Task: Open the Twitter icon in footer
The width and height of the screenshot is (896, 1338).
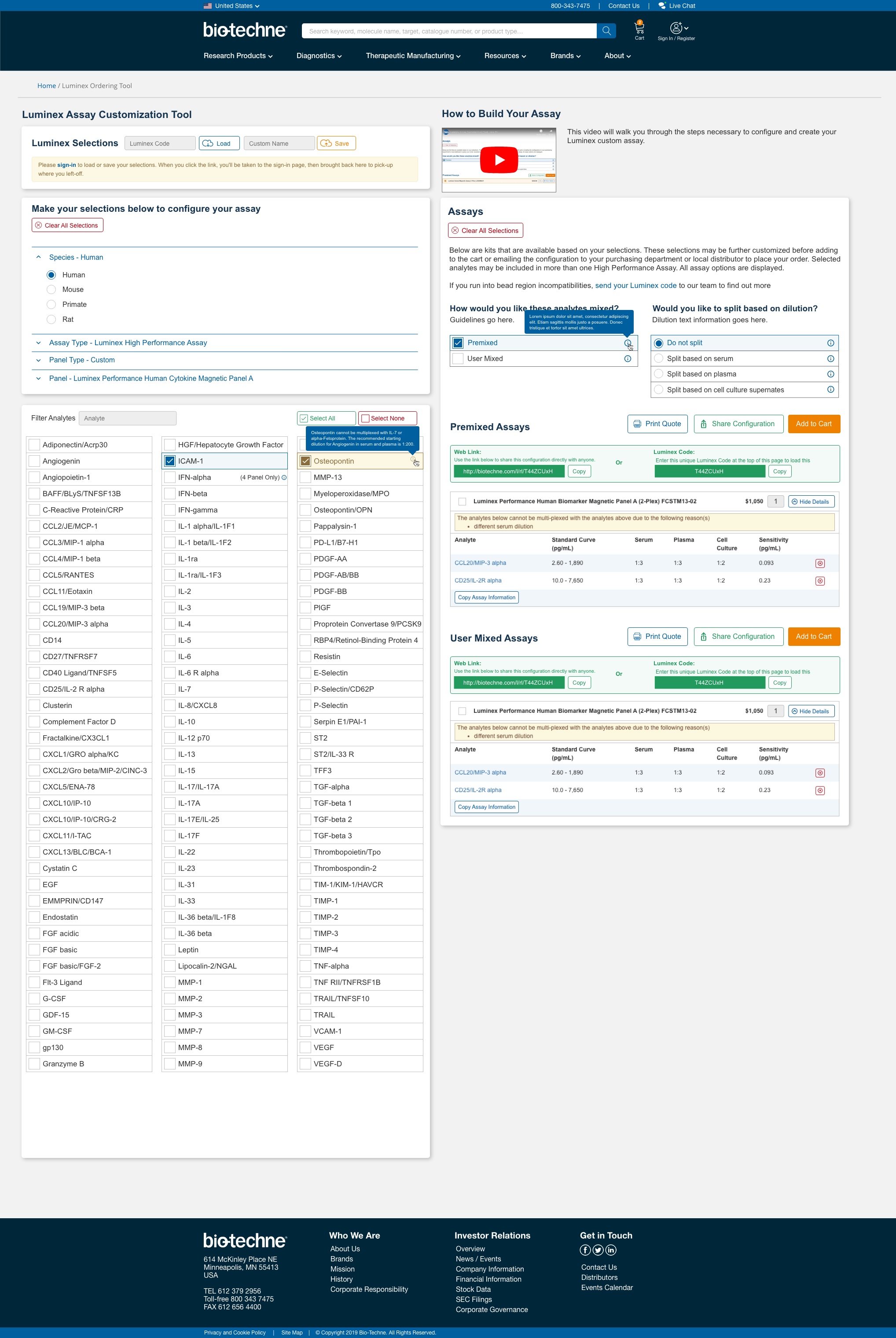Action: pyautogui.click(x=598, y=1250)
